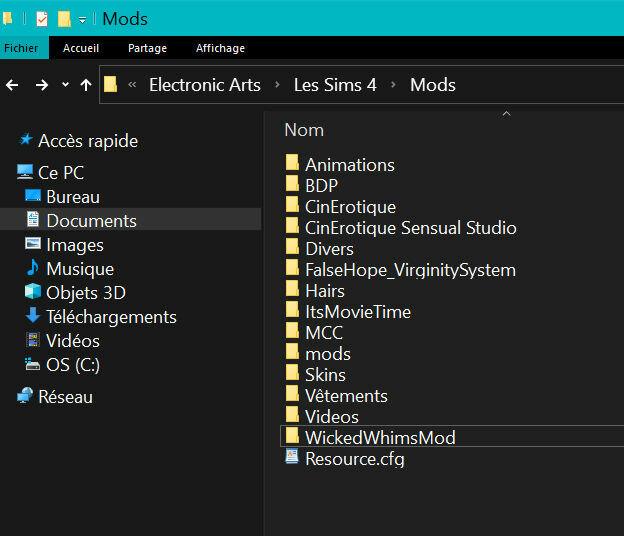Open Téléchargements in navigation pane
This screenshot has width=624, height=536.
tap(111, 317)
